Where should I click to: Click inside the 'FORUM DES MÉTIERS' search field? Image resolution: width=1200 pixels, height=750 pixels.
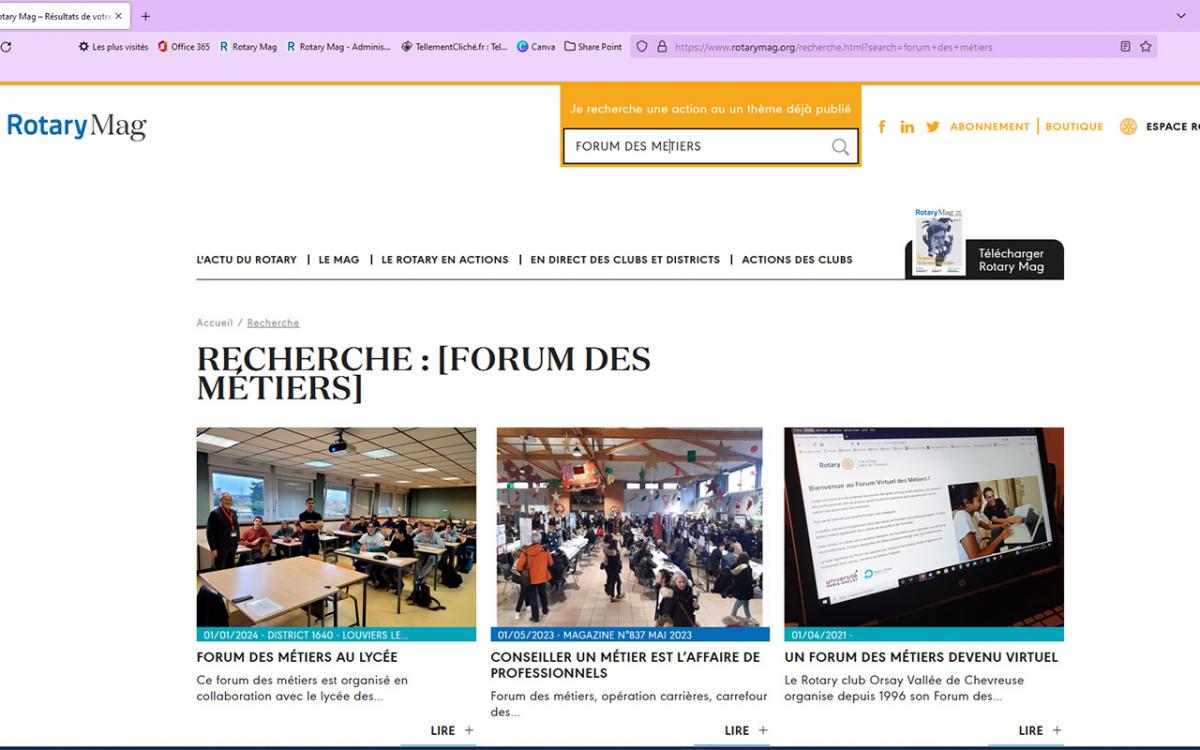click(x=700, y=146)
